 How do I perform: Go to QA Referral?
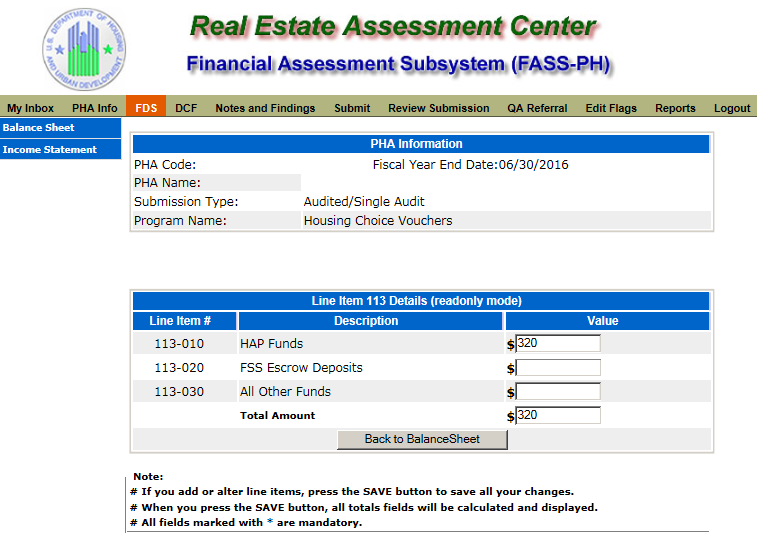[x=537, y=108]
